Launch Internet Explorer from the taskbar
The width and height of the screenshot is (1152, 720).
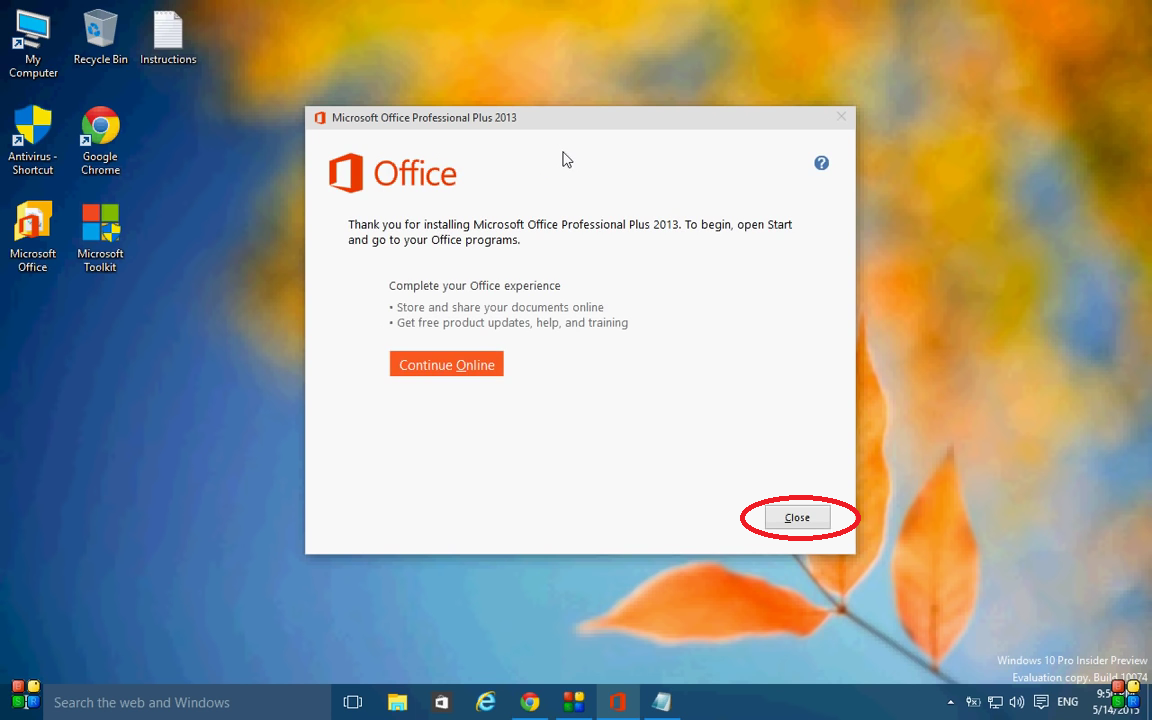(x=485, y=702)
